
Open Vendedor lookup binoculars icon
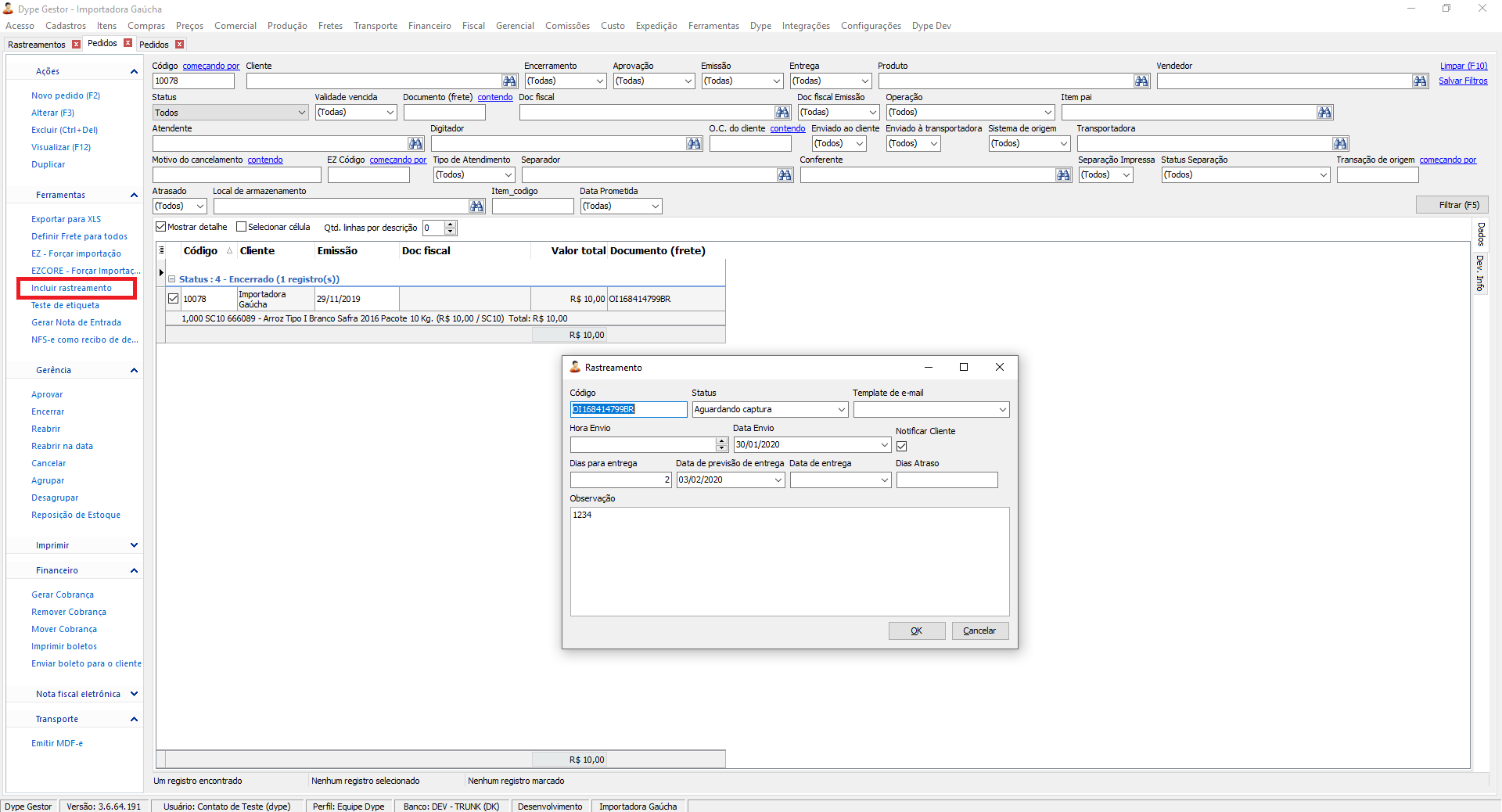pos(1420,81)
